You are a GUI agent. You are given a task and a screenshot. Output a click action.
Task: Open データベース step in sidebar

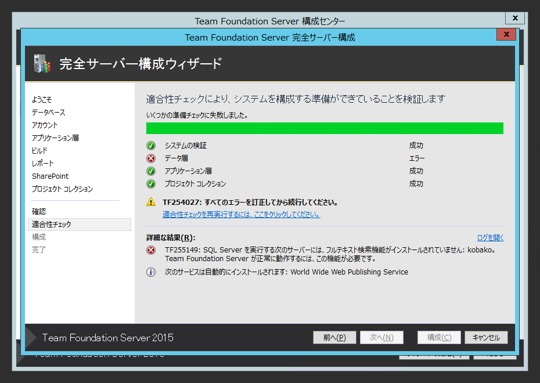pyautogui.click(x=49, y=112)
